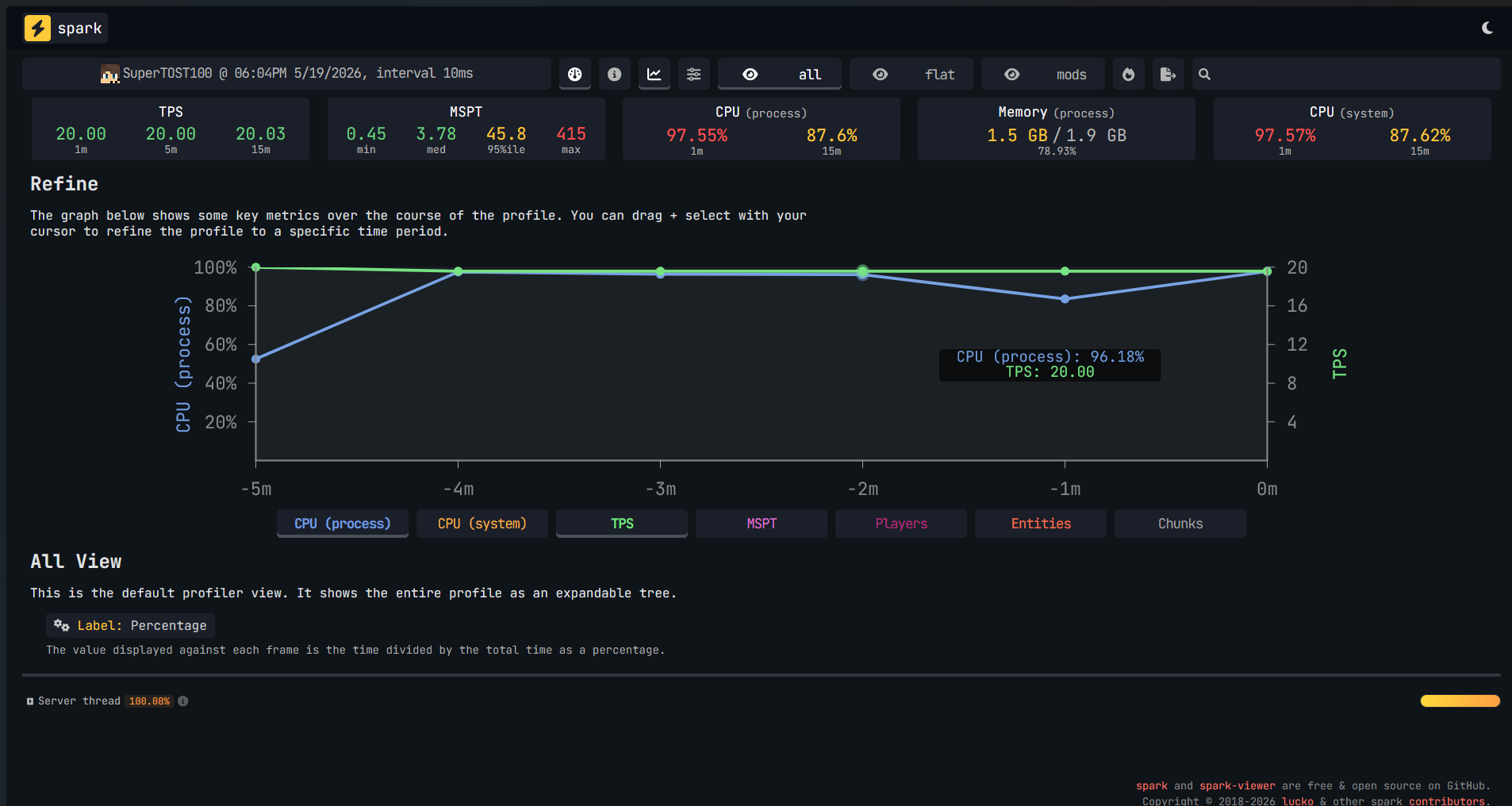Click info icon beside Server thread
Image resolution: width=1512 pixels, height=806 pixels.
(183, 701)
